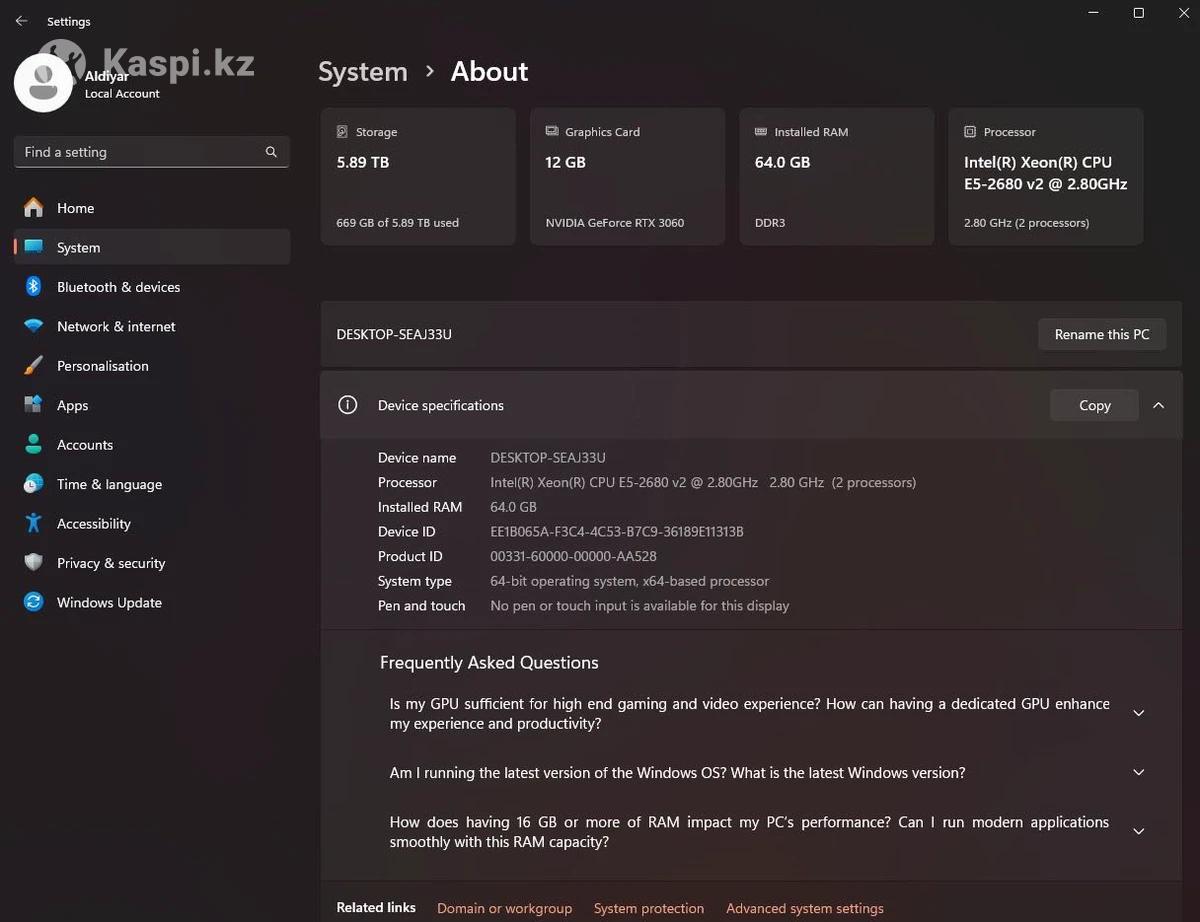
Task: Copy the device specifications
Action: [1094, 405]
